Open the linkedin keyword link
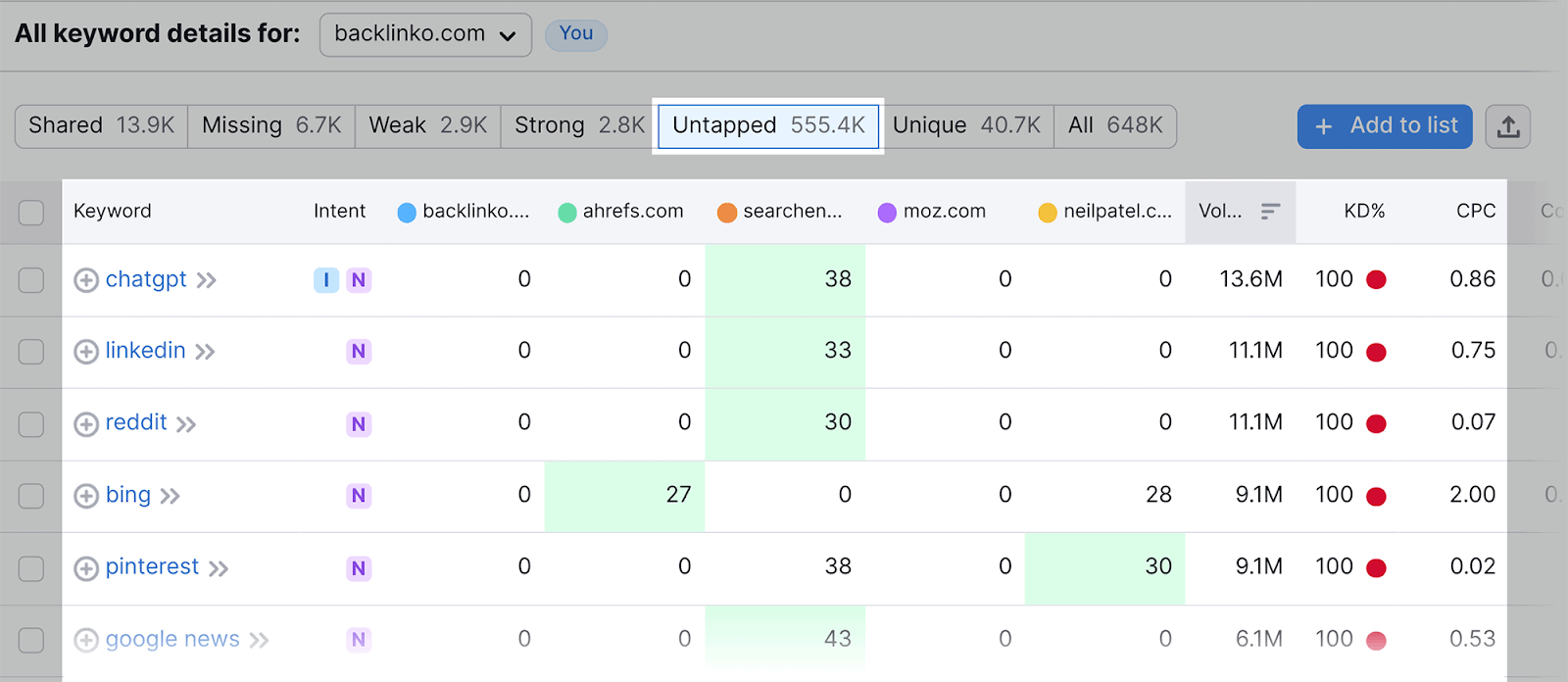Screen dimensions: 1568x682 (145, 351)
